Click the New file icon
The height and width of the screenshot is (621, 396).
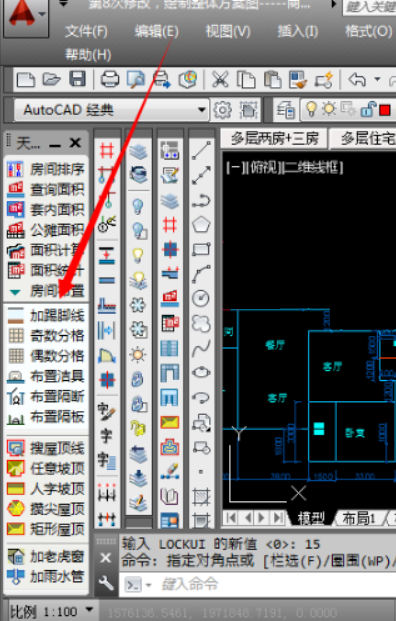click(x=26, y=80)
